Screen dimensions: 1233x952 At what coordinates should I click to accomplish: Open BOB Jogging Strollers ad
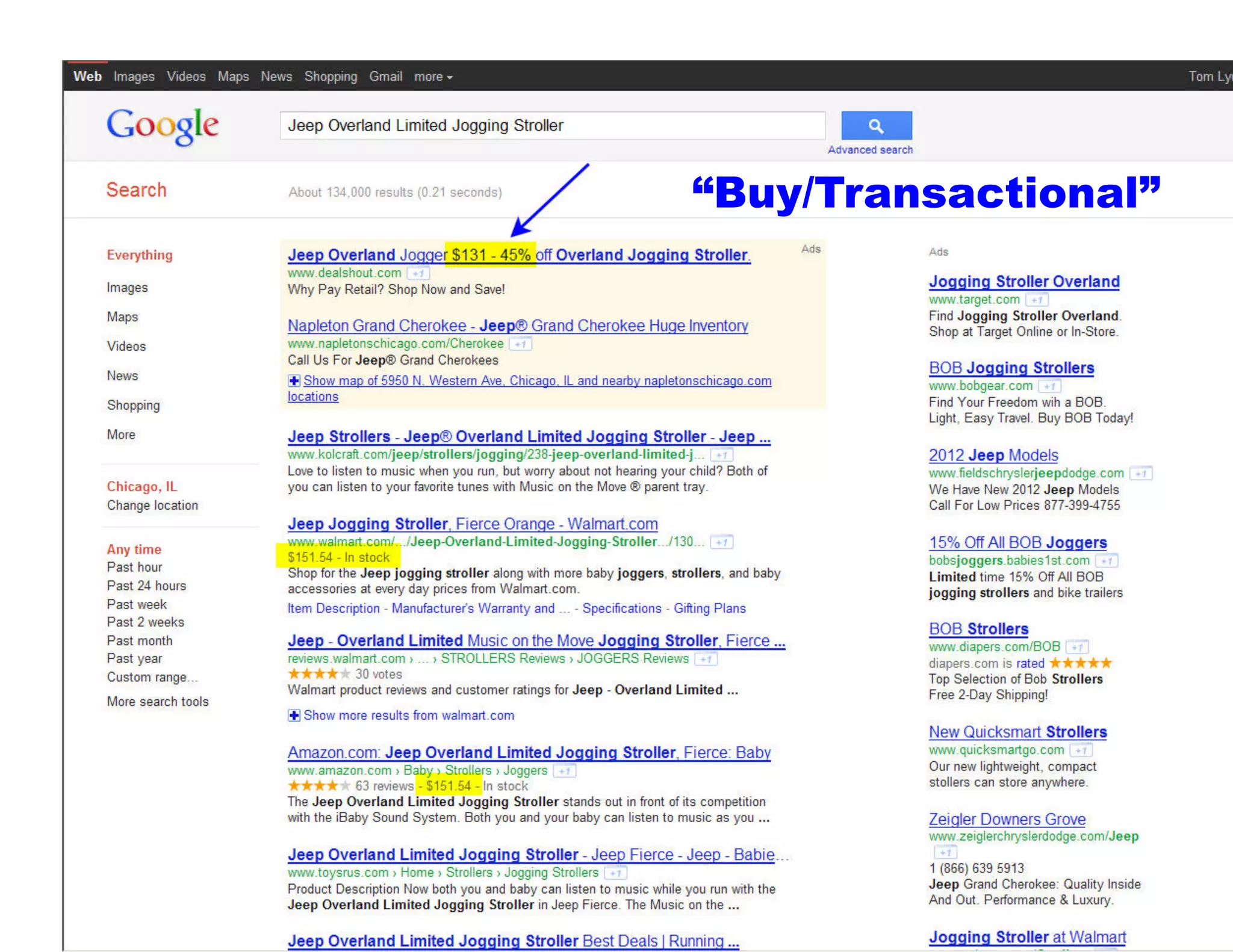1011,368
